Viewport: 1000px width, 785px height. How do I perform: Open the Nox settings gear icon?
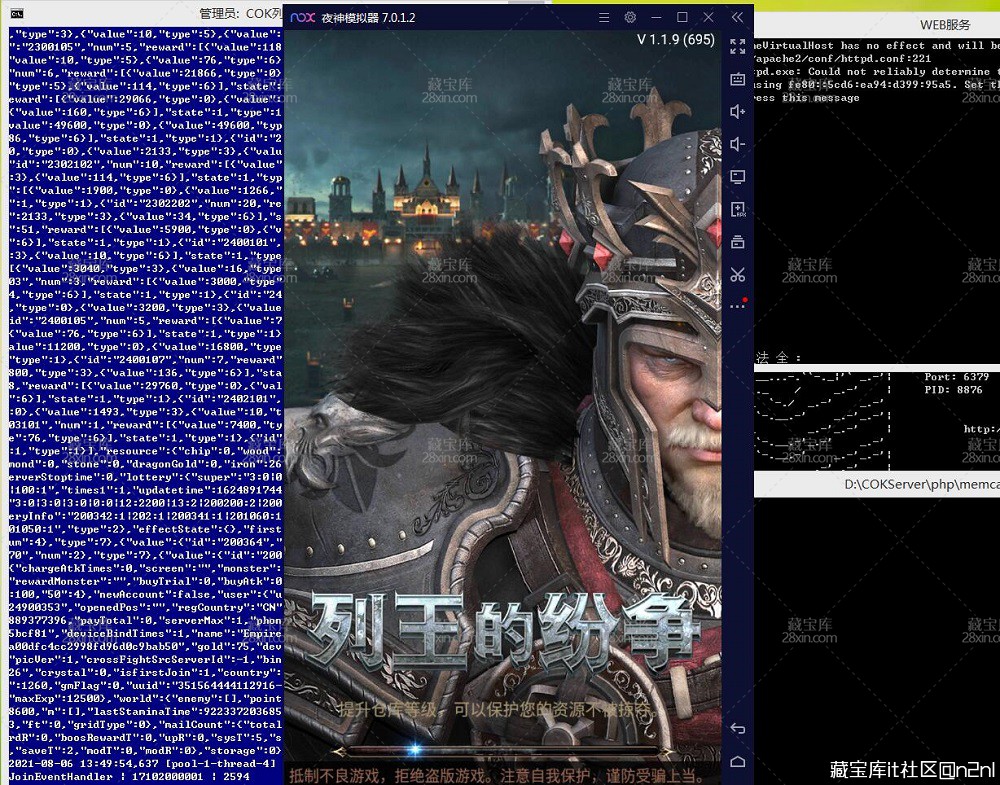(x=629, y=17)
